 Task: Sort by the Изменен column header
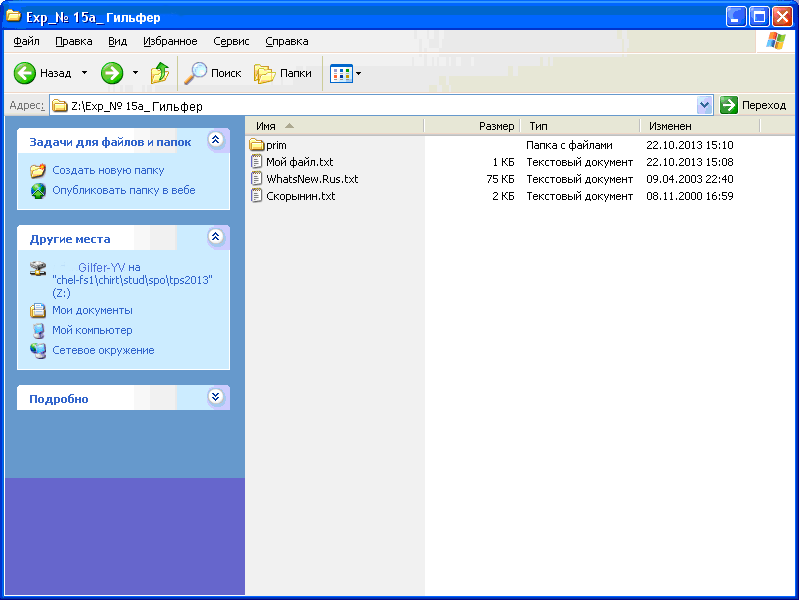pyautogui.click(x=700, y=126)
